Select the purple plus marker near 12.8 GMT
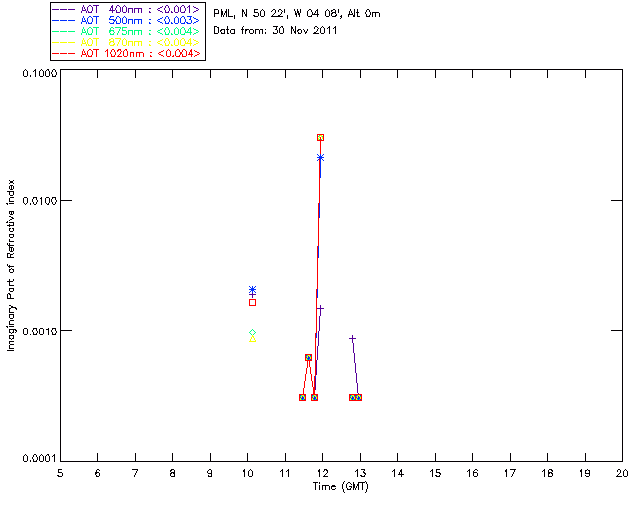The width and height of the screenshot is (640, 512). tap(352, 338)
